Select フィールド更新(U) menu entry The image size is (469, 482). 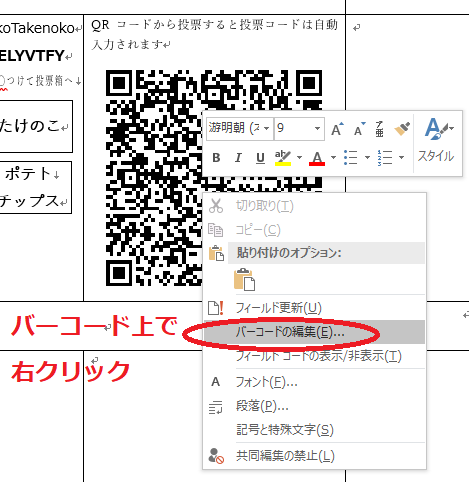314,308
